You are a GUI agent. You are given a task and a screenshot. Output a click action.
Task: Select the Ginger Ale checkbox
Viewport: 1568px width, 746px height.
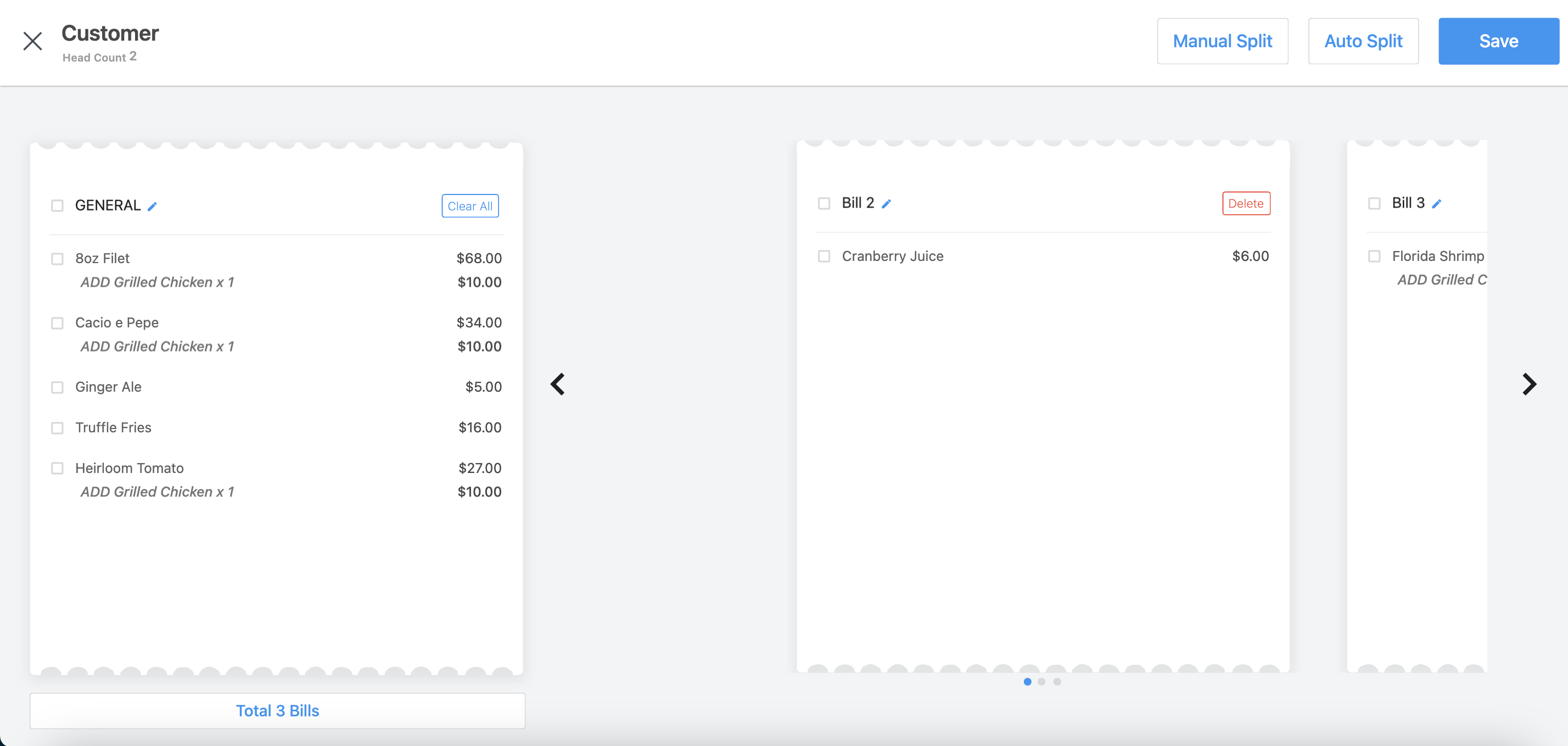click(x=58, y=387)
